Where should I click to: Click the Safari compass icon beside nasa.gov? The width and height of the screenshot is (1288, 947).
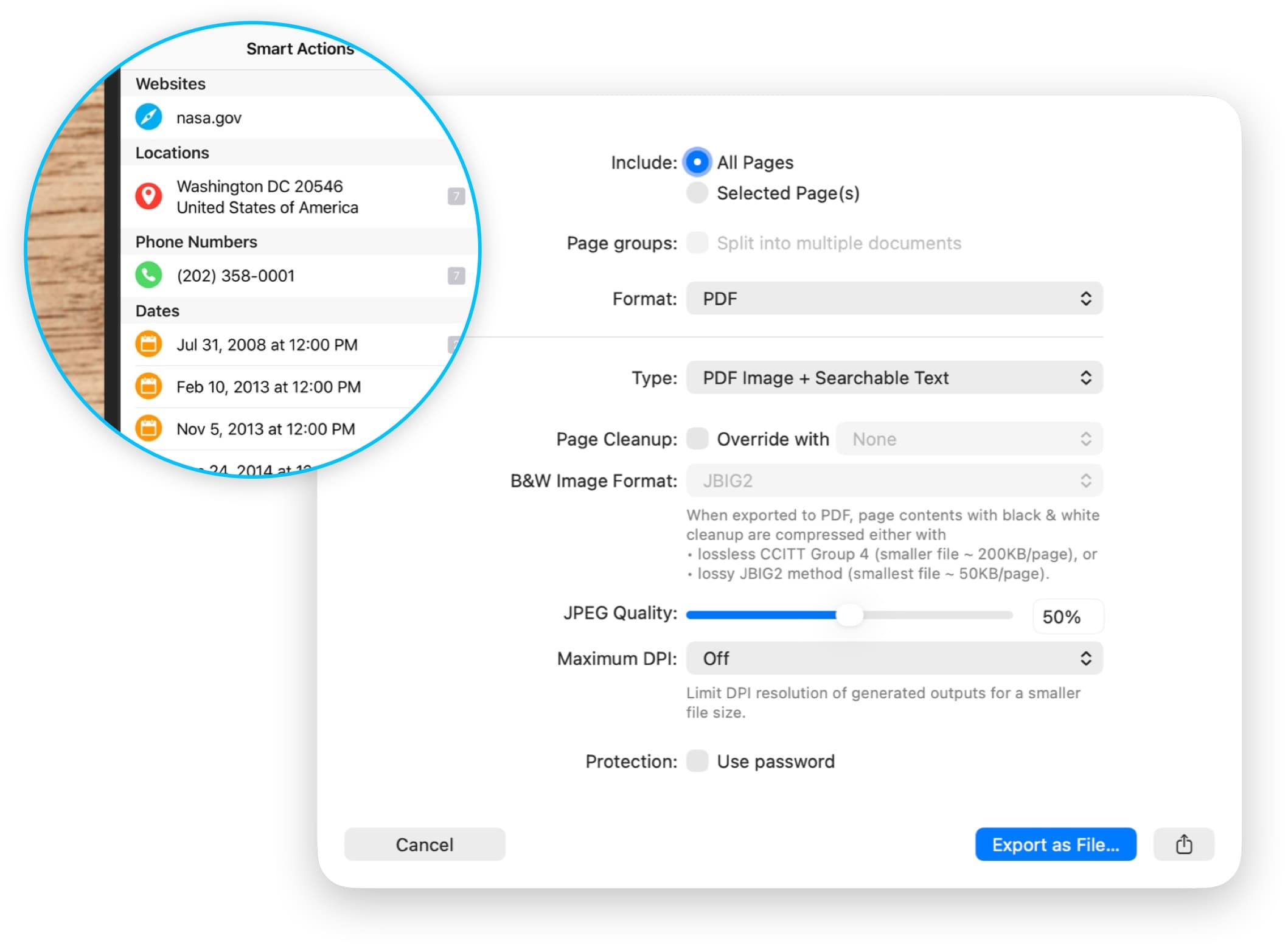click(x=148, y=117)
